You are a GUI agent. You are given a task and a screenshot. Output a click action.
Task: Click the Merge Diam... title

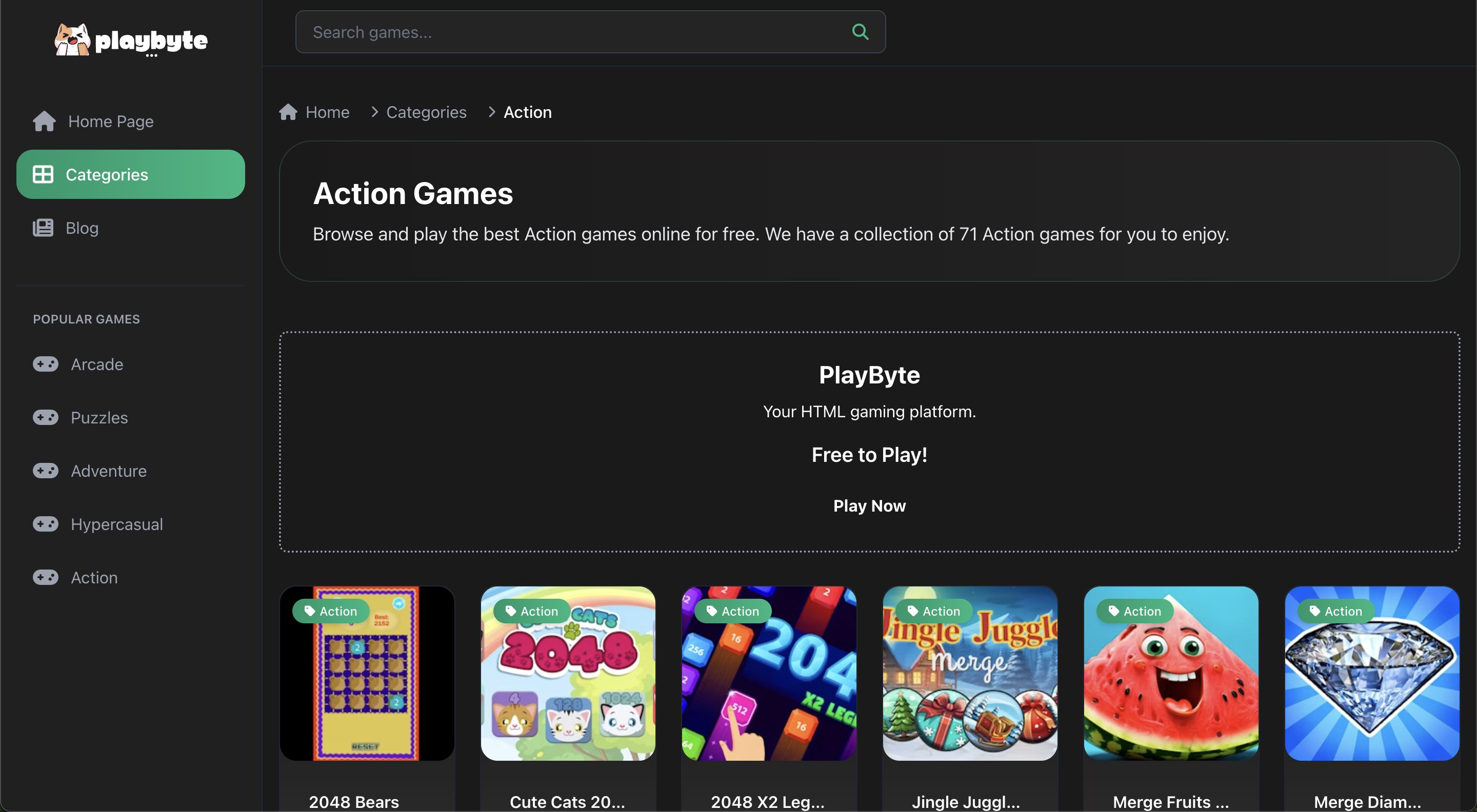pos(1367,802)
